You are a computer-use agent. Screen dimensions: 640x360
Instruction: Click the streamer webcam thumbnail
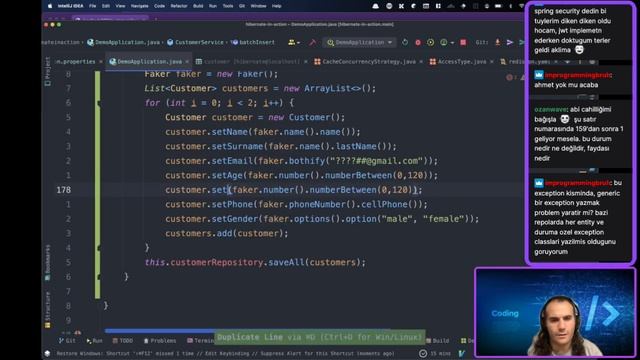pyautogui.click(x=555, y=312)
